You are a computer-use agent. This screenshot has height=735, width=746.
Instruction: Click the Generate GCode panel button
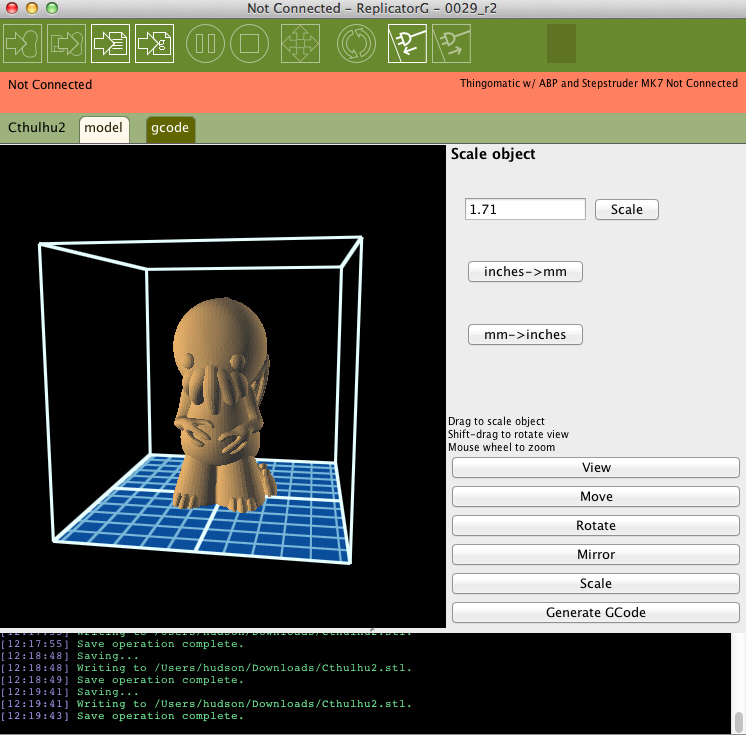tap(596, 613)
